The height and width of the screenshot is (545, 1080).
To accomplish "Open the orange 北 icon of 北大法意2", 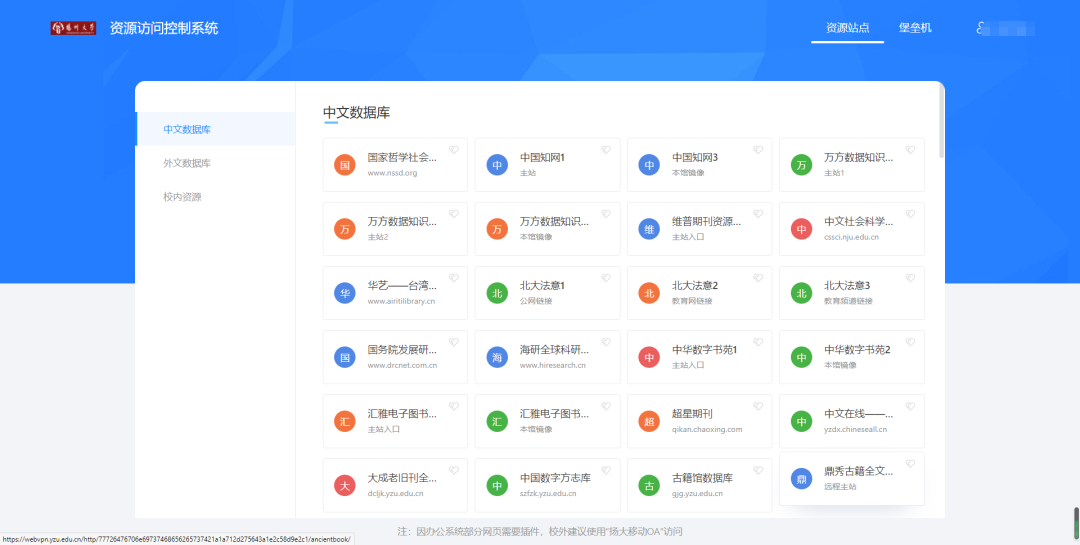I will [x=649, y=293].
